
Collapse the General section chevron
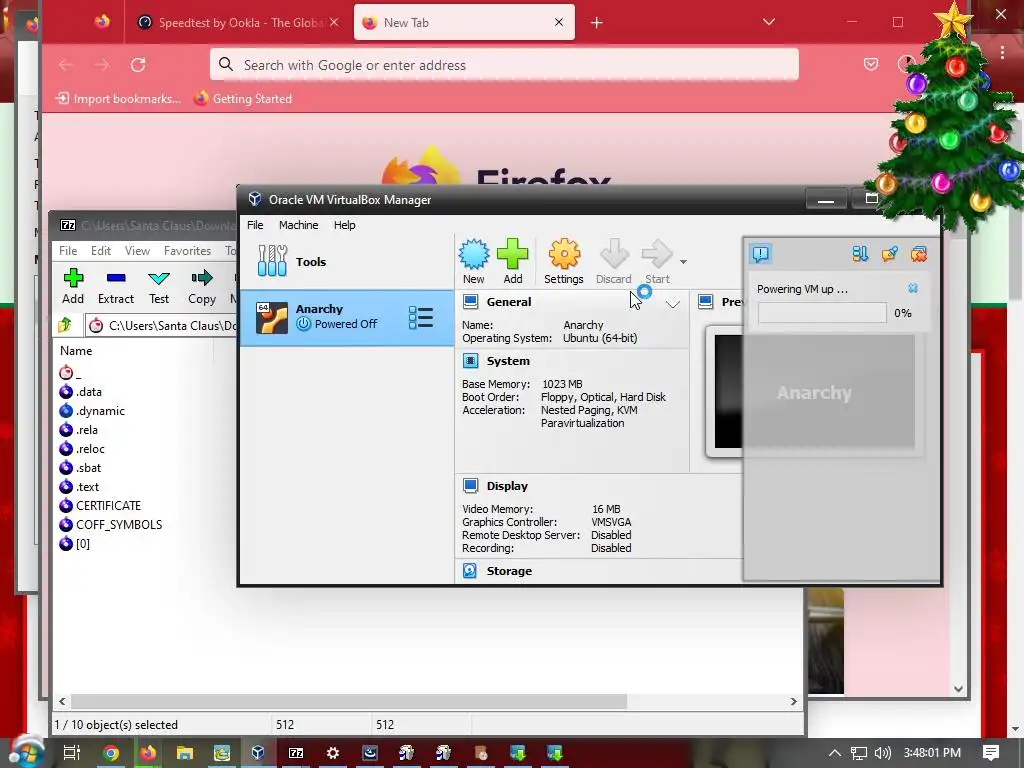[x=673, y=304]
